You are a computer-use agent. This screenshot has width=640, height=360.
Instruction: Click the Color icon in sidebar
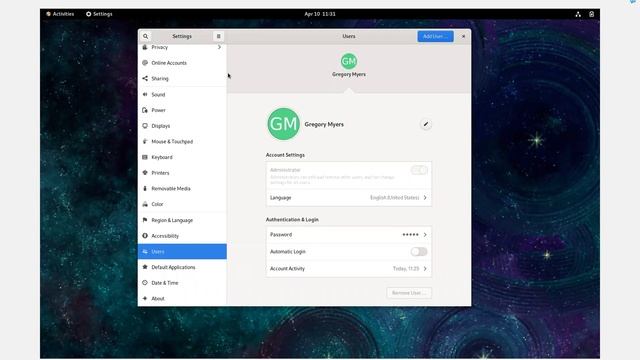[145, 204]
